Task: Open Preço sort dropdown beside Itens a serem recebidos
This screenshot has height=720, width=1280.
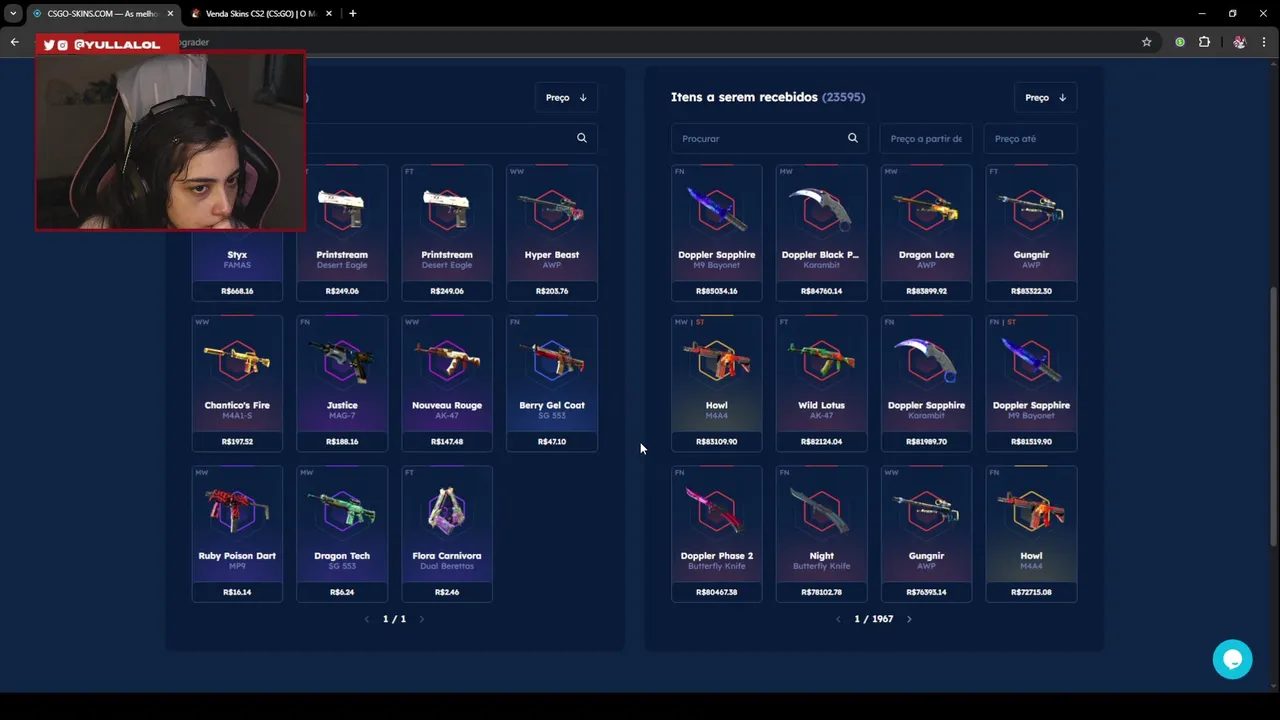Action: (1046, 97)
